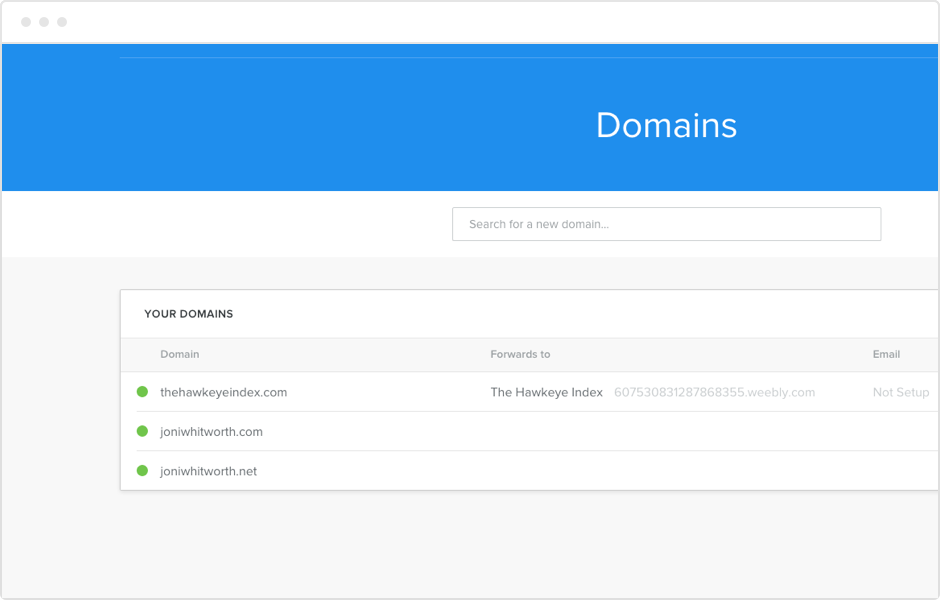
Task: Click the Email column header
Action: coord(886,354)
